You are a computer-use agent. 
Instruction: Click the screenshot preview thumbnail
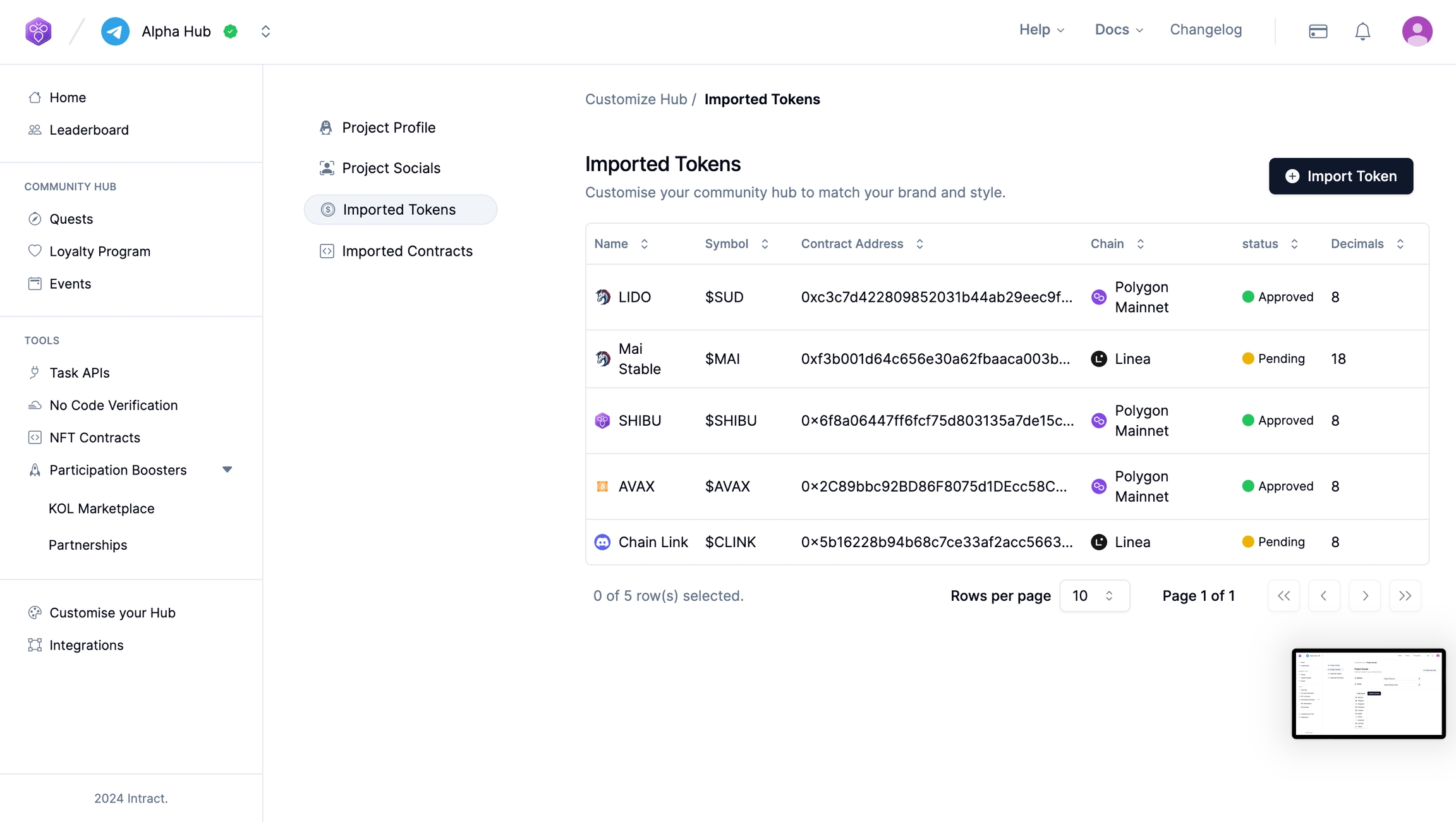pos(1368,693)
